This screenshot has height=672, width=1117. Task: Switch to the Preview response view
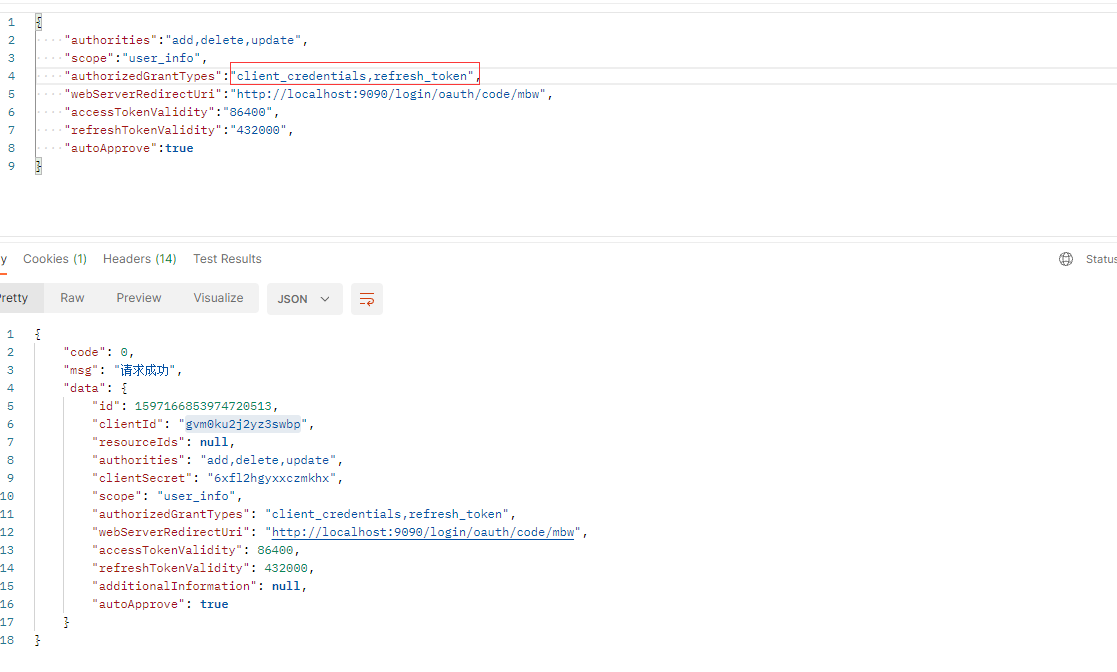[139, 298]
